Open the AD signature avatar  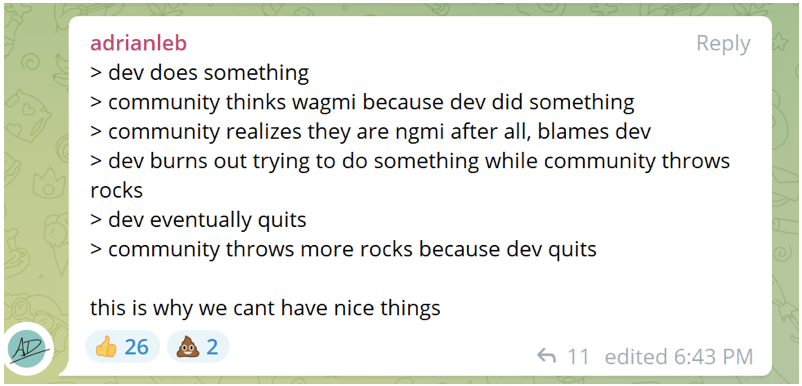(31, 350)
